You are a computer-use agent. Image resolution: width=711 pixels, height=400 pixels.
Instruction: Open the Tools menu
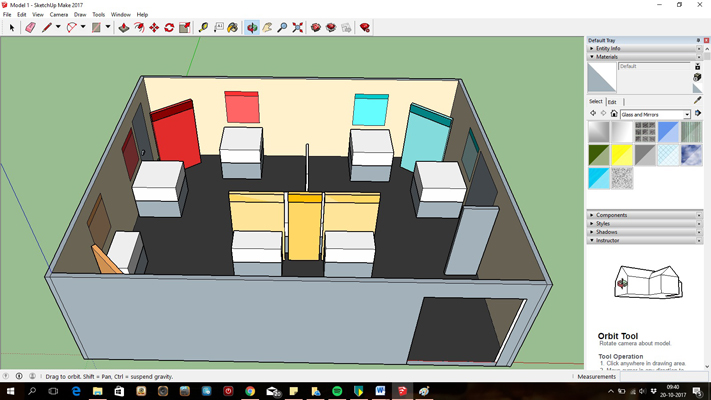click(x=98, y=15)
